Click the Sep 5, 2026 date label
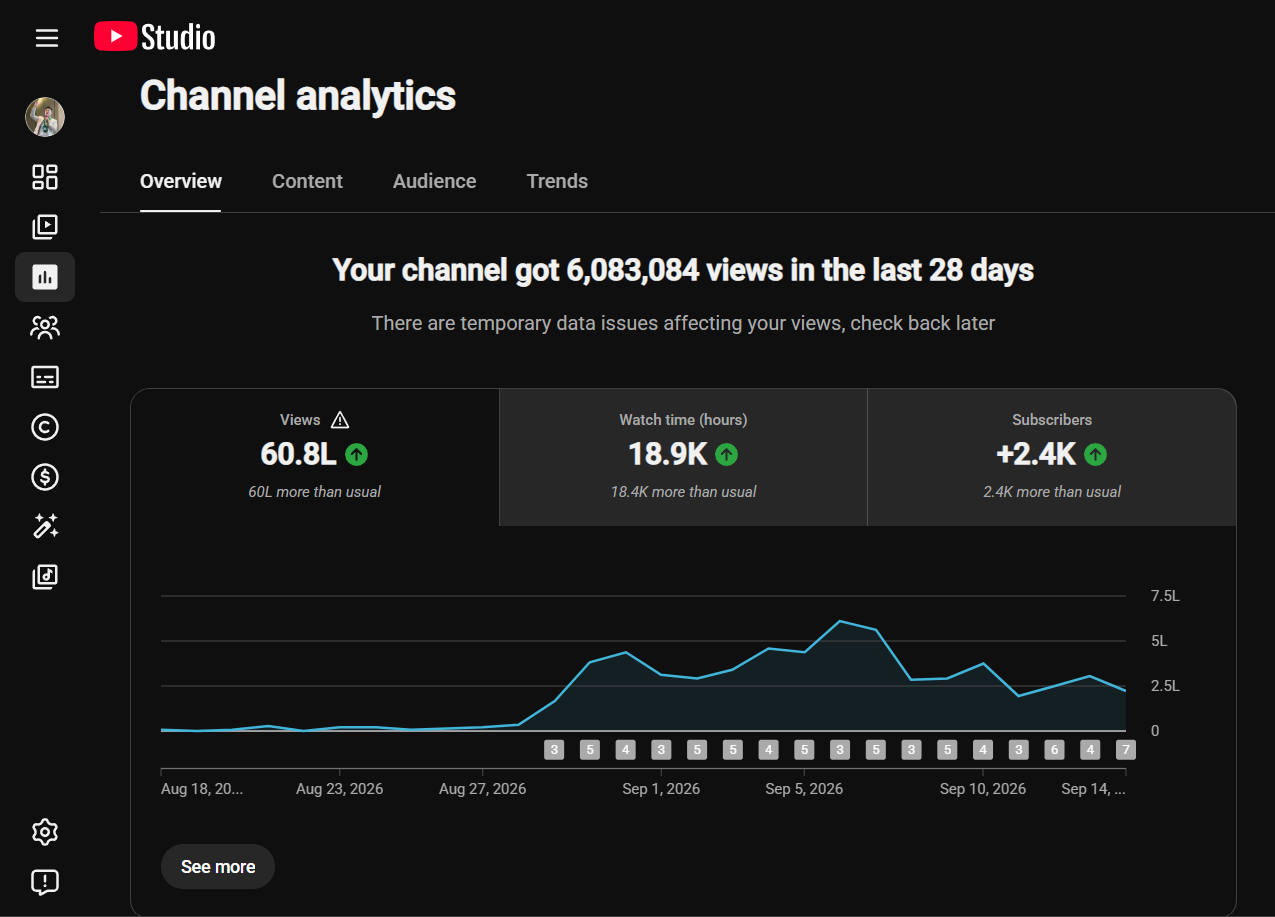The width and height of the screenshot is (1275, 917). tap(804, 789)
